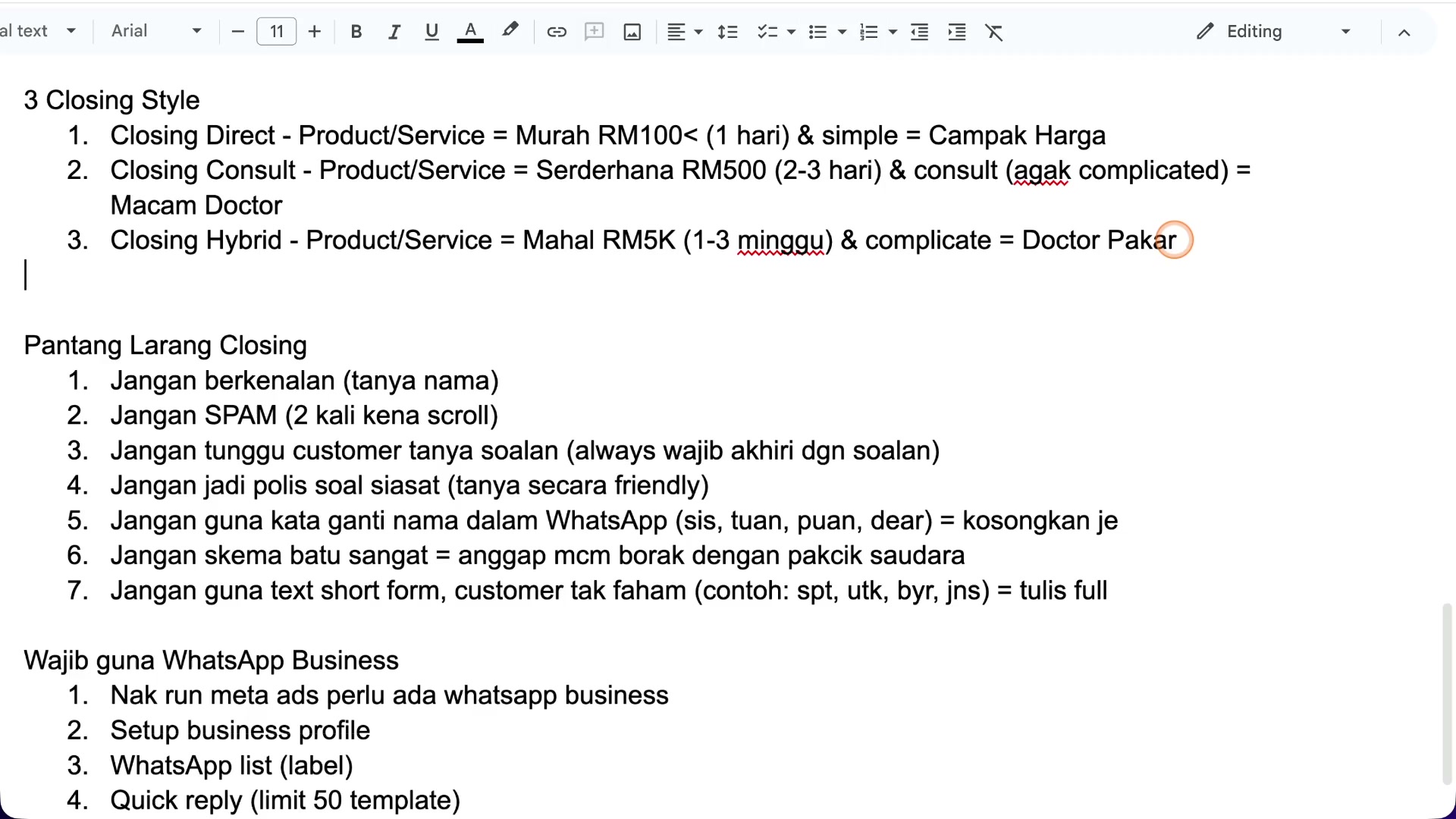
Task: Open the Arial font family dropdown
Action: click(x=155, y=31)
